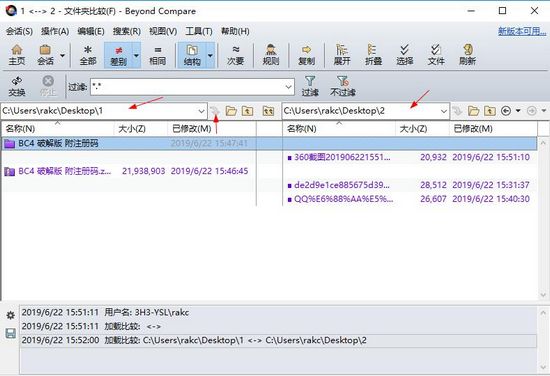Select the BC4 破解版 附注册码 folder row

(129, 143)
